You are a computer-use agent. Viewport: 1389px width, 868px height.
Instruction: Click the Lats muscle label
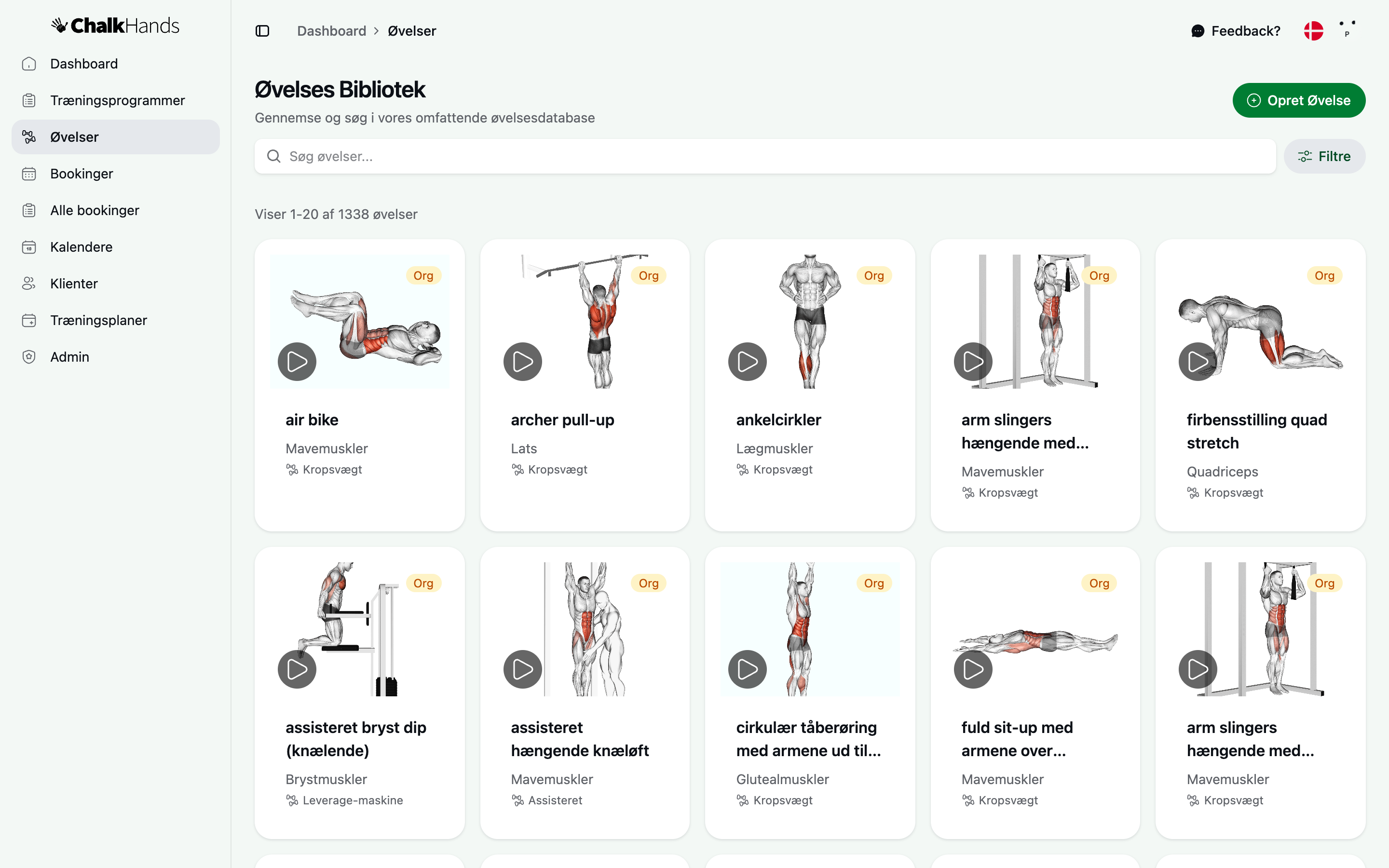tap(524, 449)
